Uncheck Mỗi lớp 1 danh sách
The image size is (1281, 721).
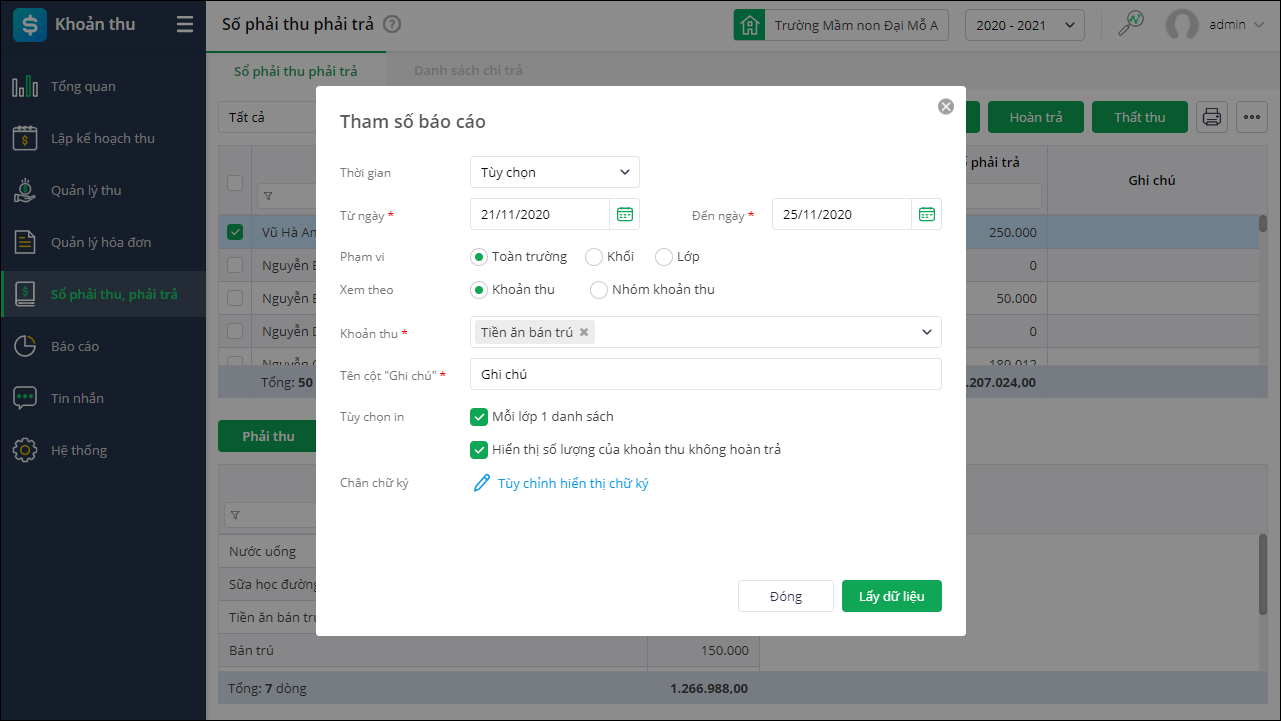coord(479,416)
